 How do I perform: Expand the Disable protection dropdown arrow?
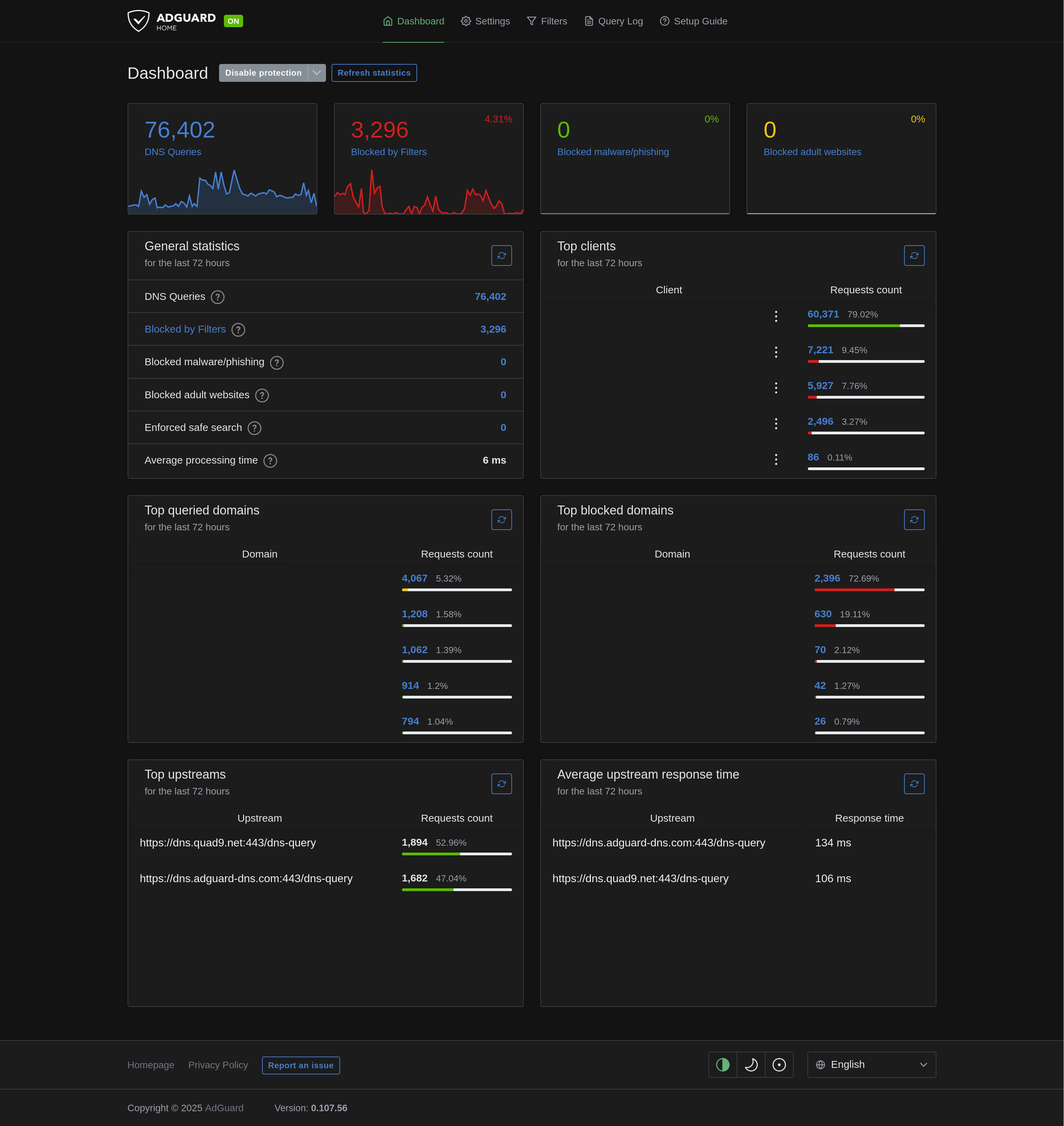(x=316, y=73)
